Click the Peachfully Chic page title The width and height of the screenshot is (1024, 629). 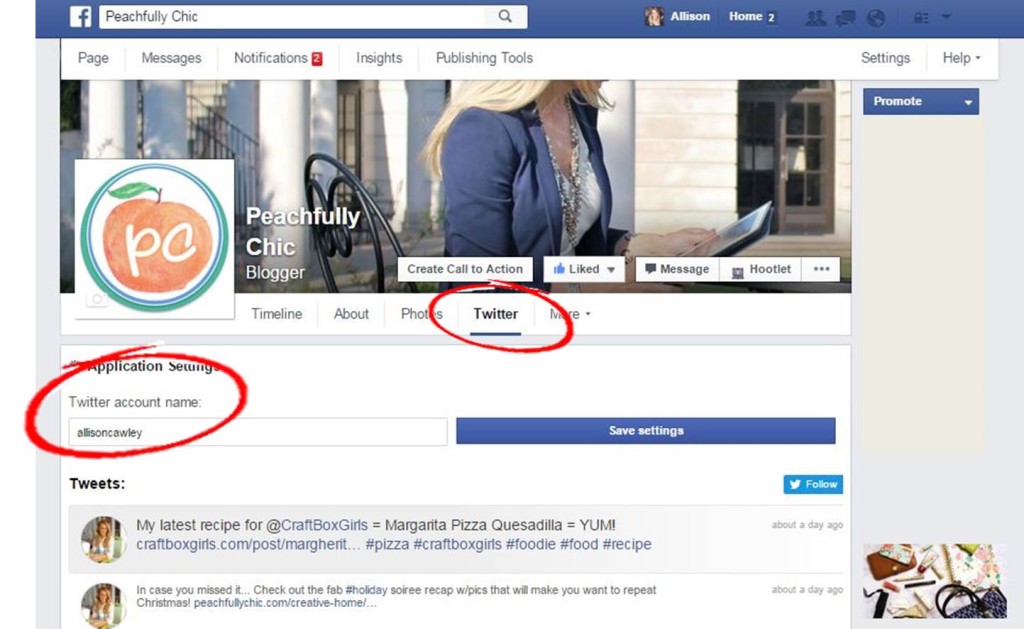click(303, 231)
